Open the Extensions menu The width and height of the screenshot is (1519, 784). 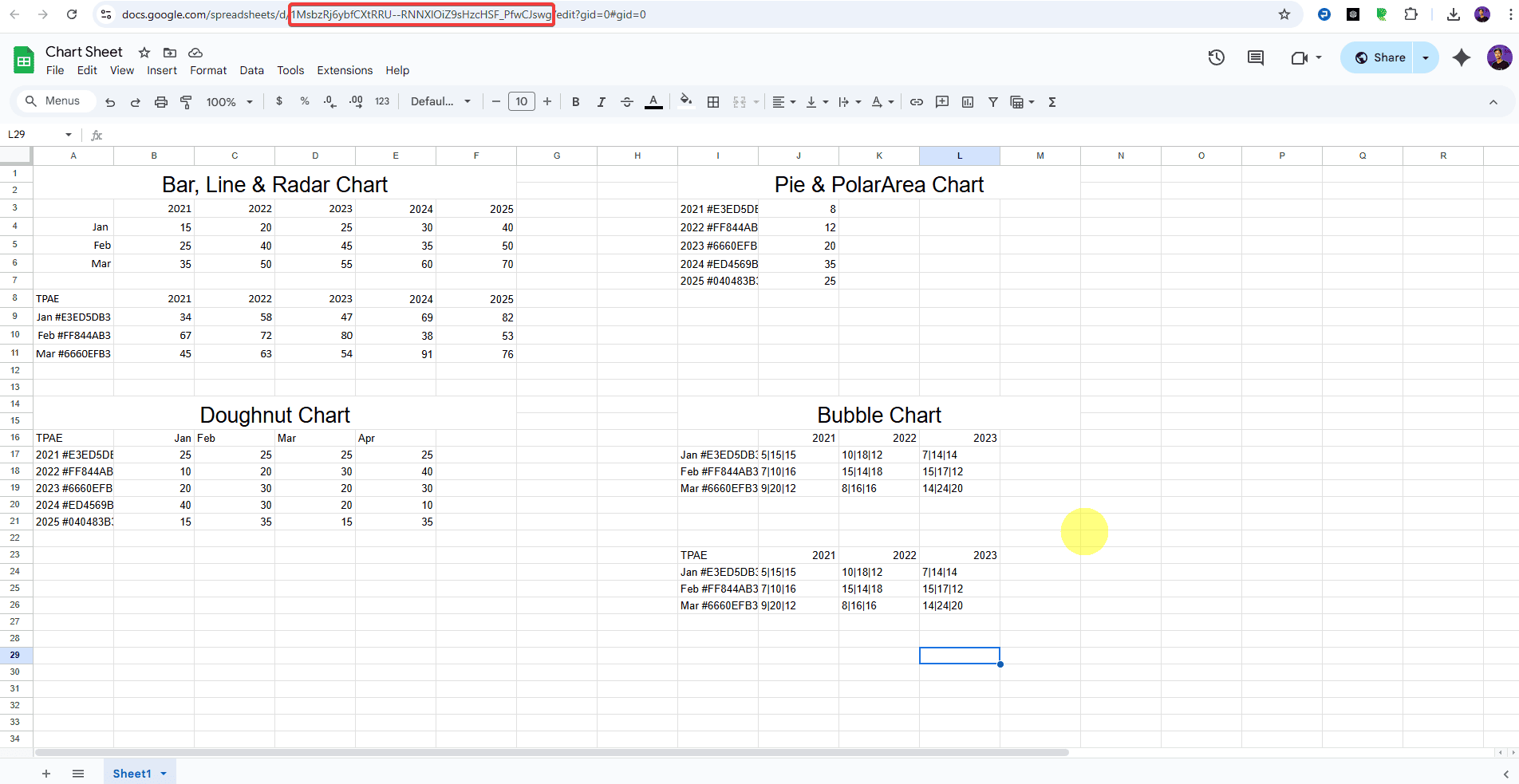pyautogui.click(x=345, y=70)
